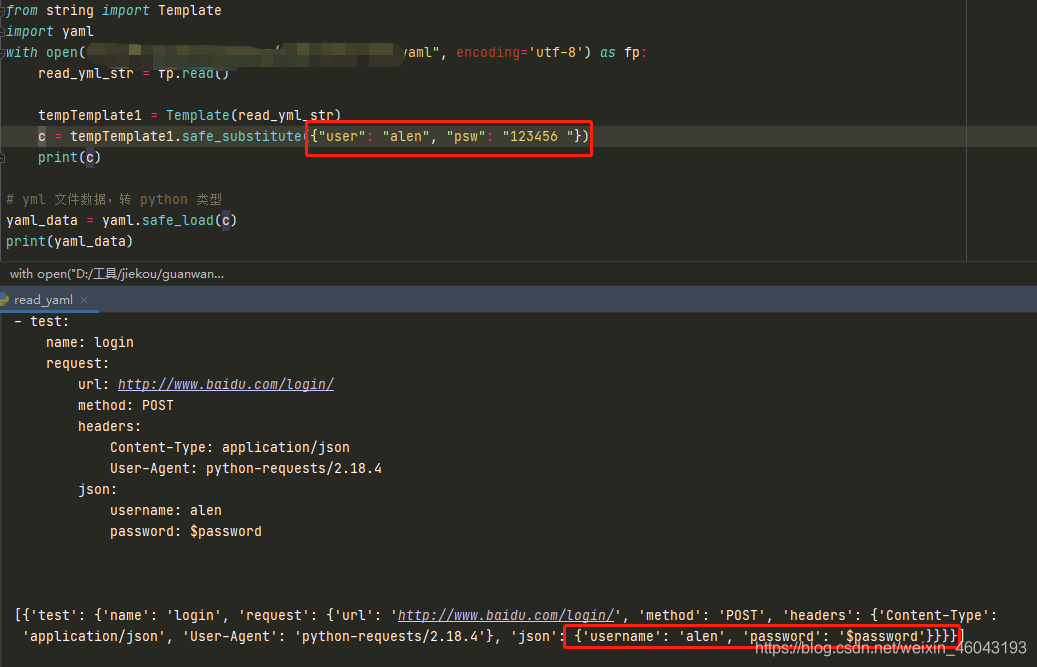Click 'yaml_data = yaml.safe_load(c)' line
The height and width of the screenshot is (667, 1037).
click(122, 220)
